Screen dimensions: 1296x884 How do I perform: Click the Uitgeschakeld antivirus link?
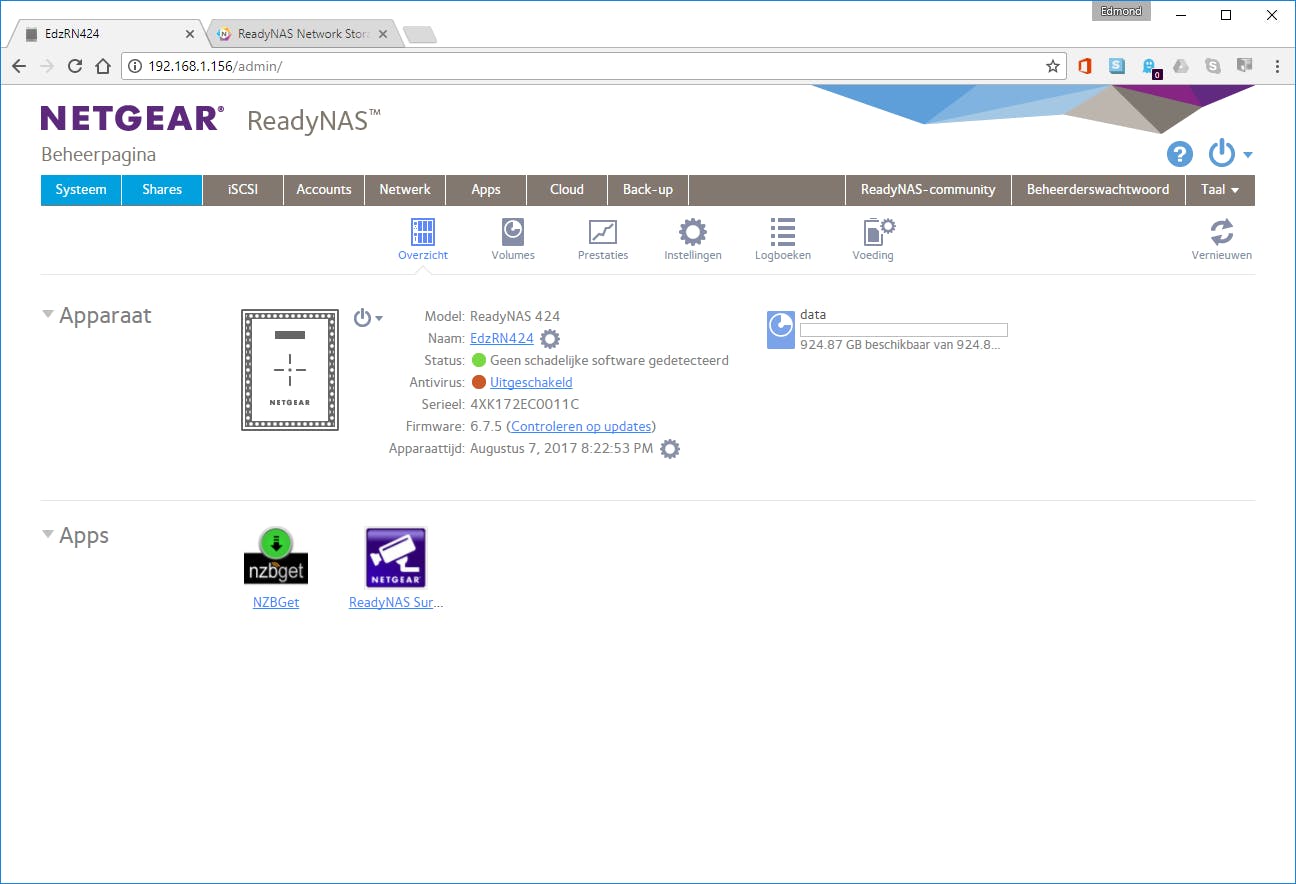531,383
